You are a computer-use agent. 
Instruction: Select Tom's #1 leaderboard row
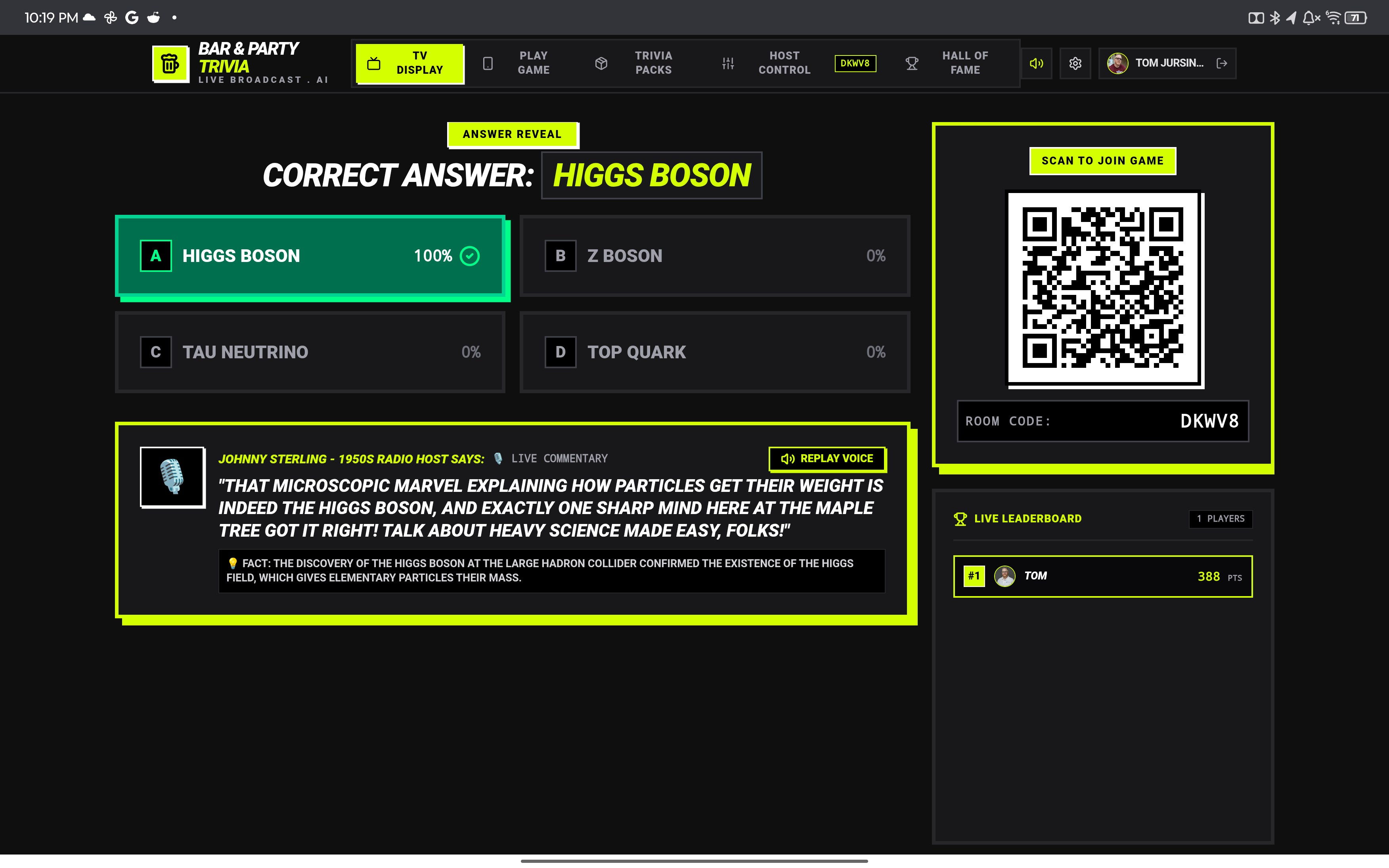(x=1102, y=576)
